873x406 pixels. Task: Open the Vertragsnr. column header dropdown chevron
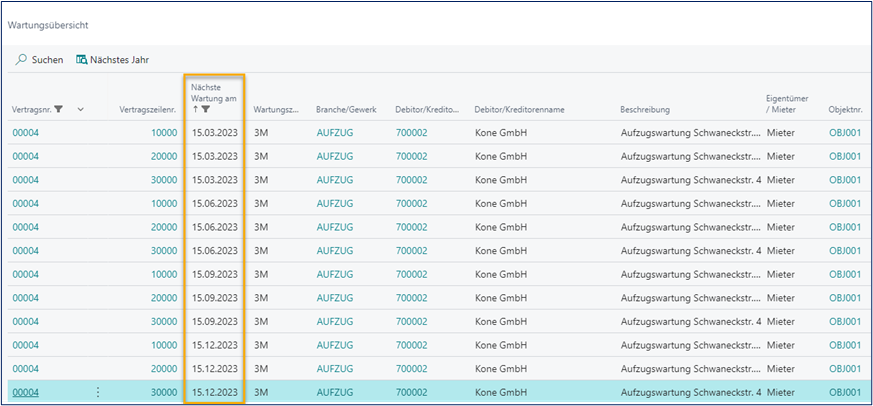point(81,110)
